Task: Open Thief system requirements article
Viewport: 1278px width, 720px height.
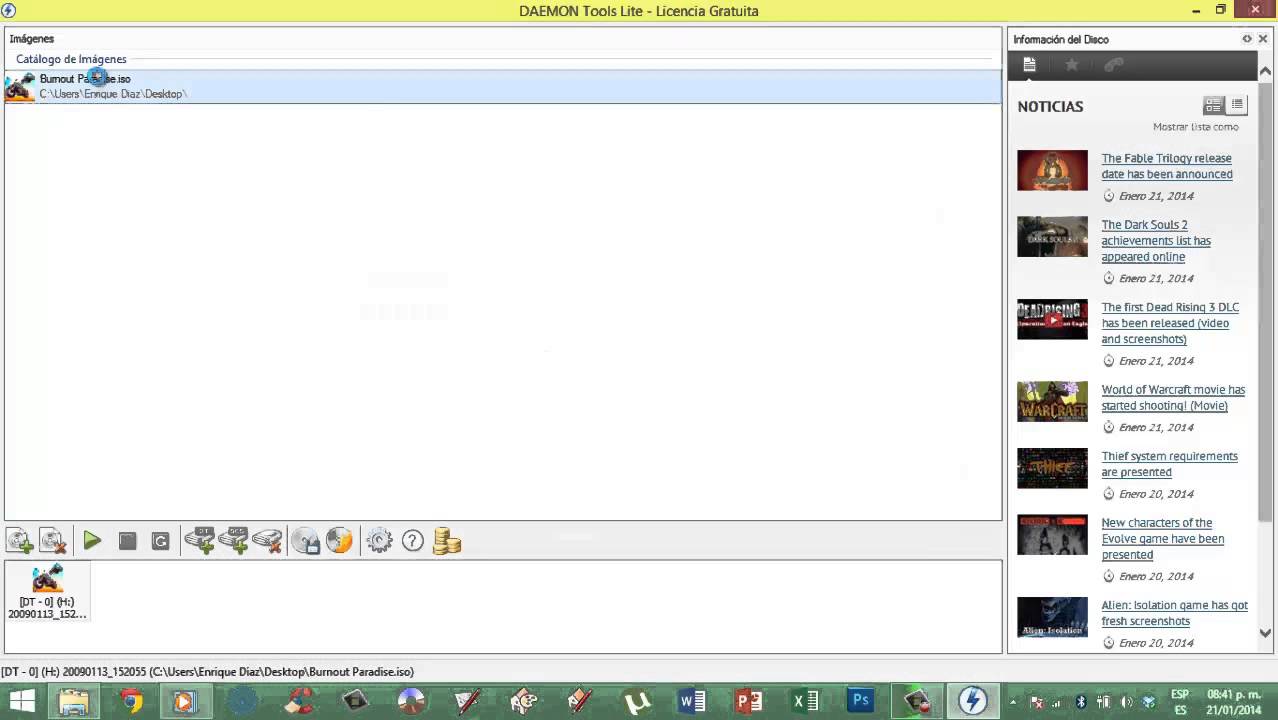Action: point(1169,464)
